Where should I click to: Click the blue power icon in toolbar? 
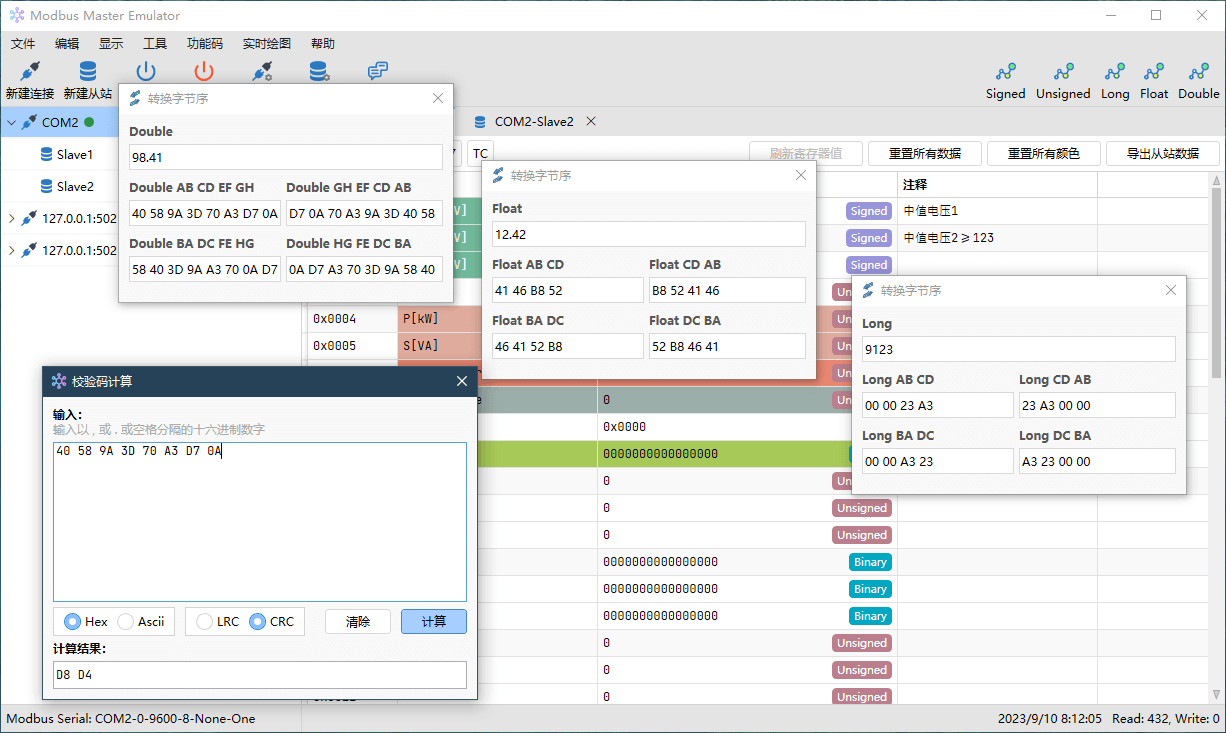click(x=146, y=71)
